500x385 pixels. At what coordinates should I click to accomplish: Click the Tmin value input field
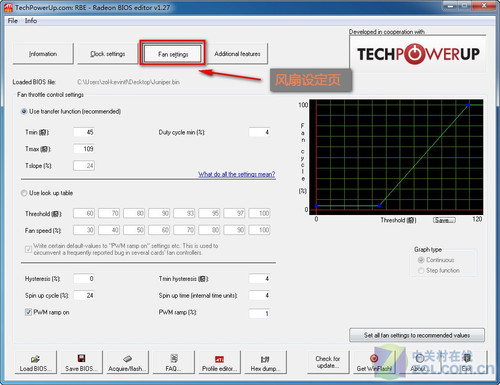click(x=84, y=132)
